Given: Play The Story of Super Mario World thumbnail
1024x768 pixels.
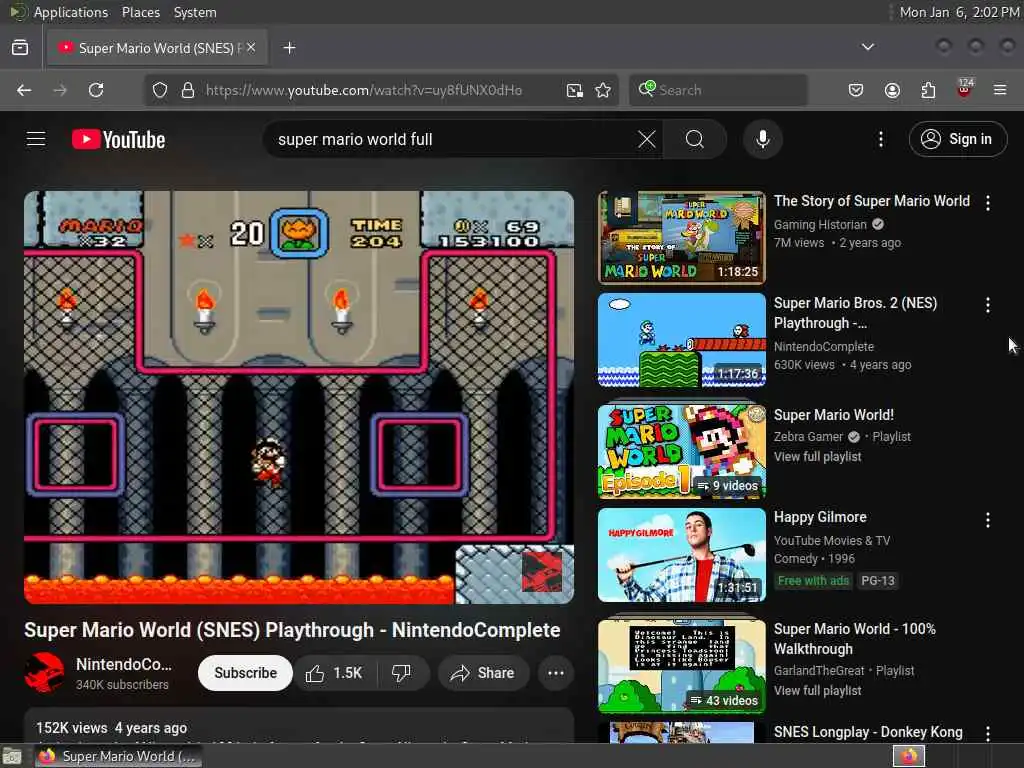Looking at the screenshot, I should pos(682,238).
